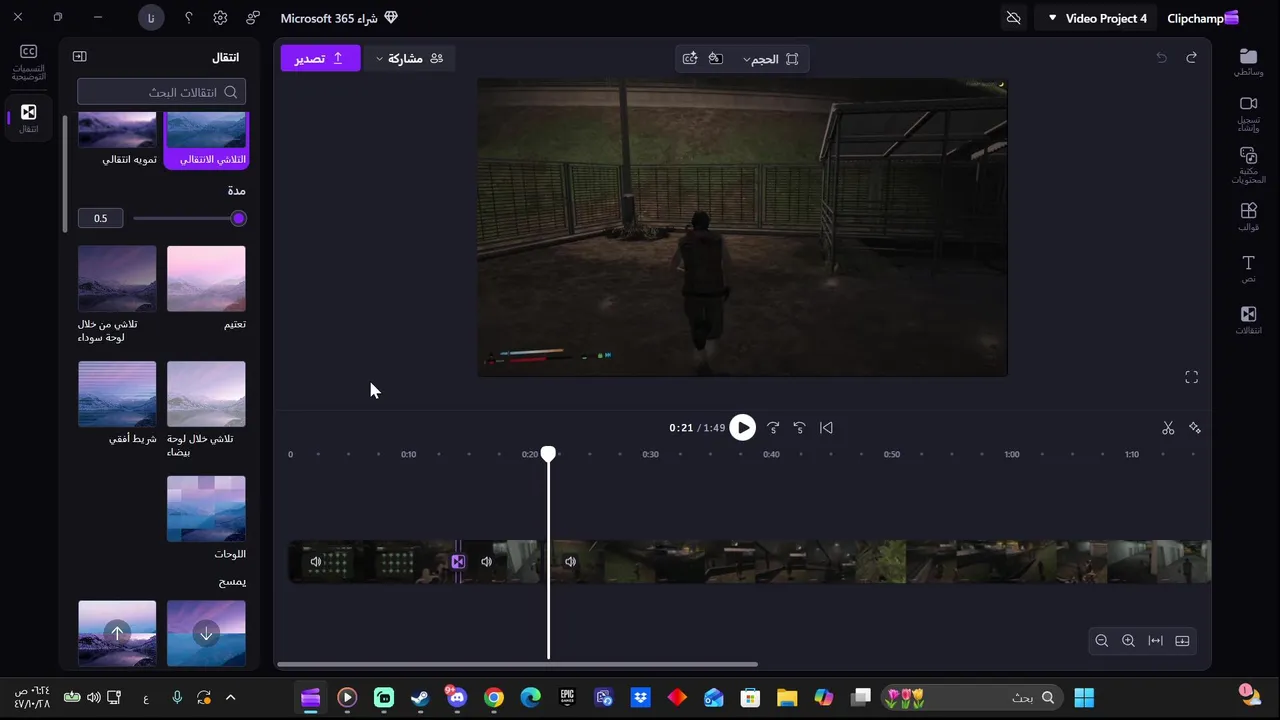Mute the second clip's audio icon
Image resolution: width=1280 pixels, height=720 pixels.
click(486, 562)
